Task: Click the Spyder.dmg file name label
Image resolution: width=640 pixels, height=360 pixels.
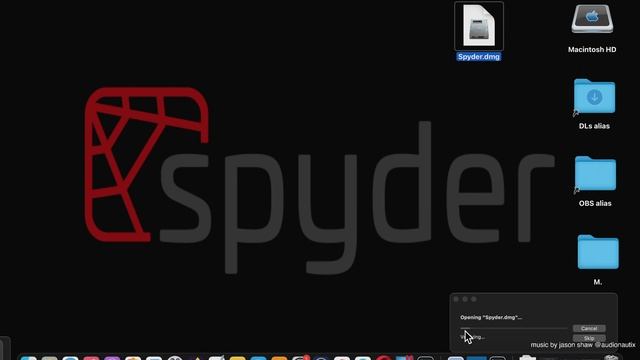Action: pyautogui.click(x=479, y=57)
